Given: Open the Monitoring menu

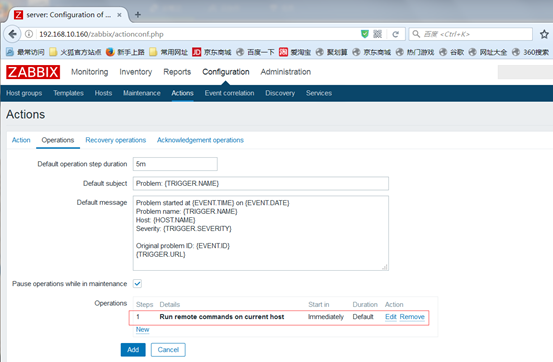Looking at the screenshot, I should pos(90,72).
